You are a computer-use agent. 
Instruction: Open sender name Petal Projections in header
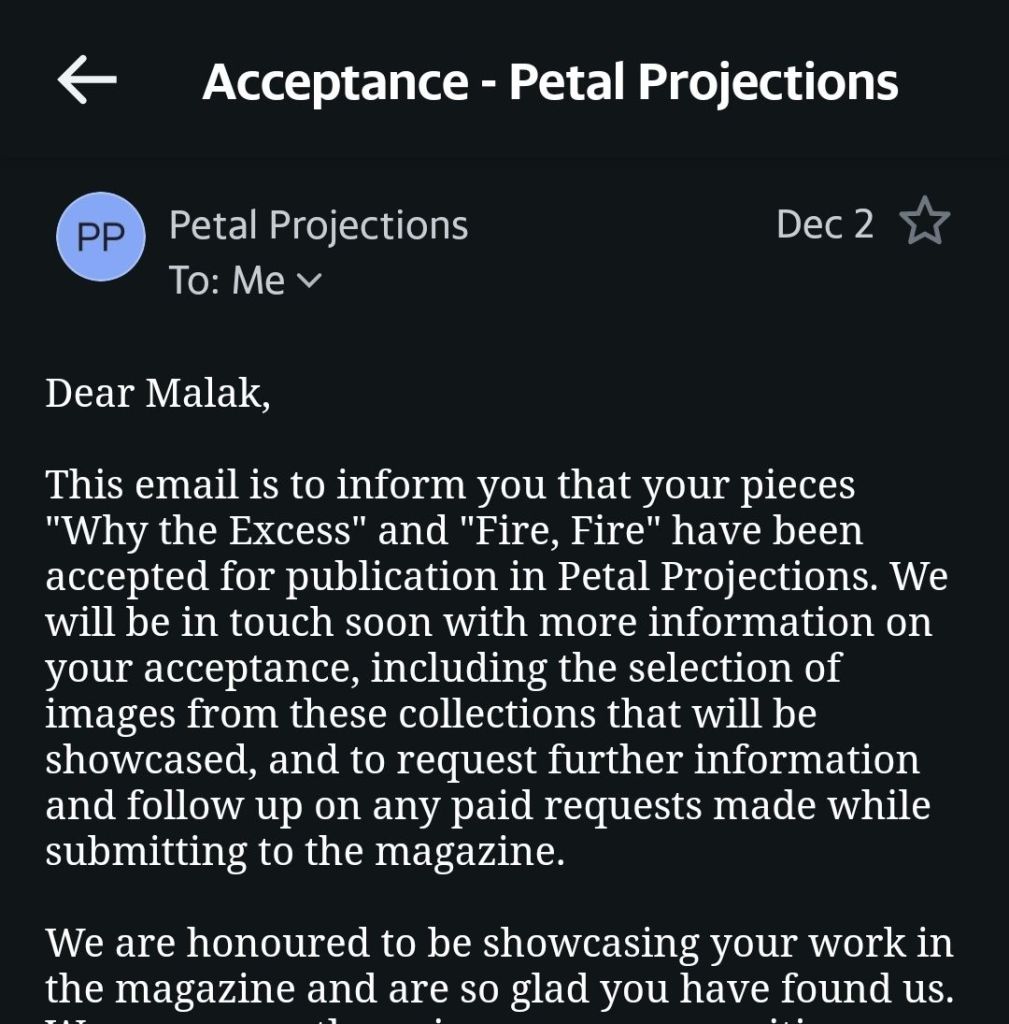pyautogui.click(x=318, y=225)
